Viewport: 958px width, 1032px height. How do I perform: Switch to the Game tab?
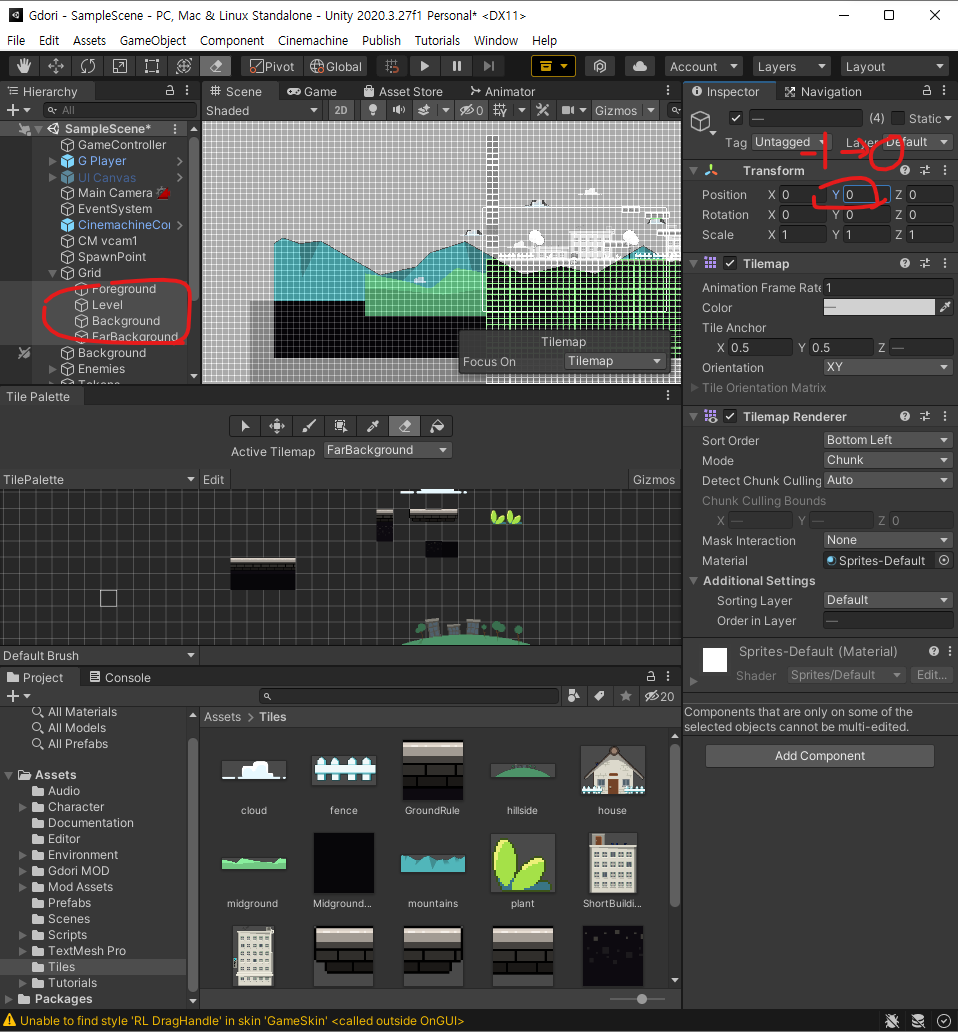point(312,91)
